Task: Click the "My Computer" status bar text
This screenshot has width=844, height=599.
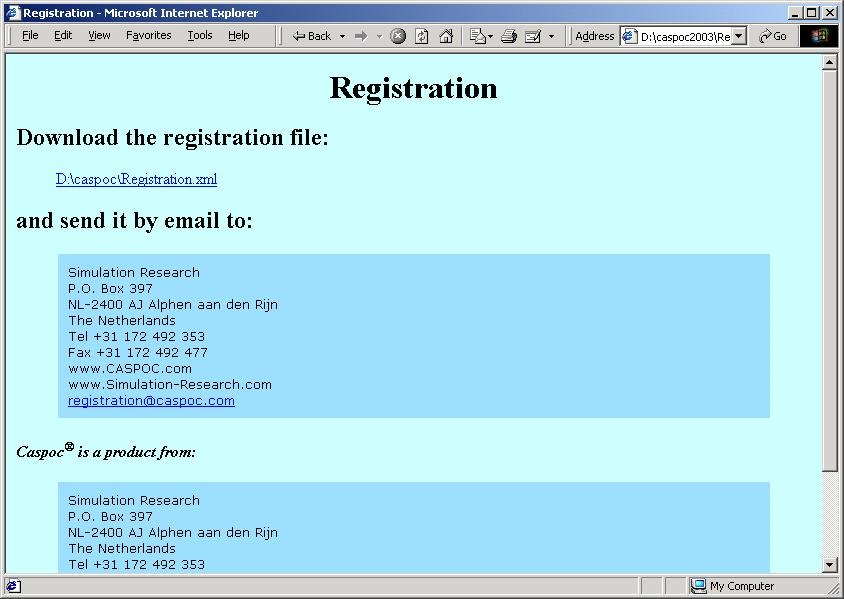Action: click(742, 586)
